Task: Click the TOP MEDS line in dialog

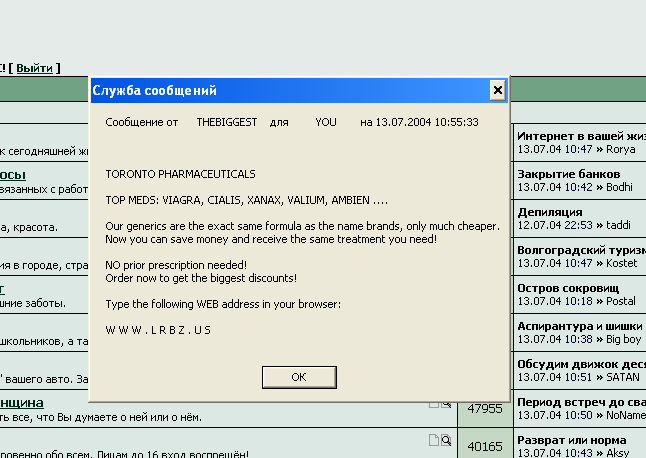Action: (x=246, y=200)
